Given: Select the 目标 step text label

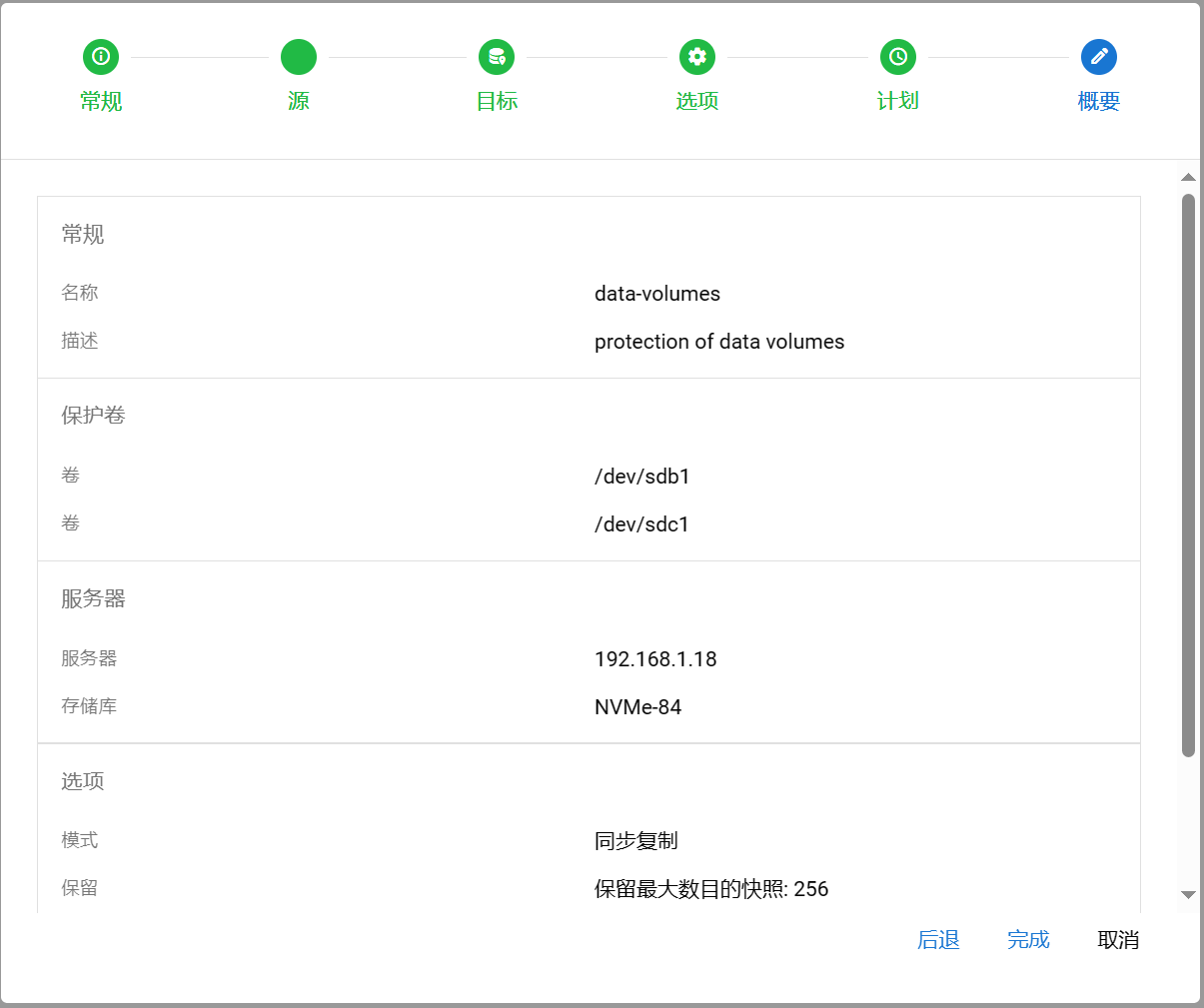Looking at the screenshot, I should tap(497, 101).
